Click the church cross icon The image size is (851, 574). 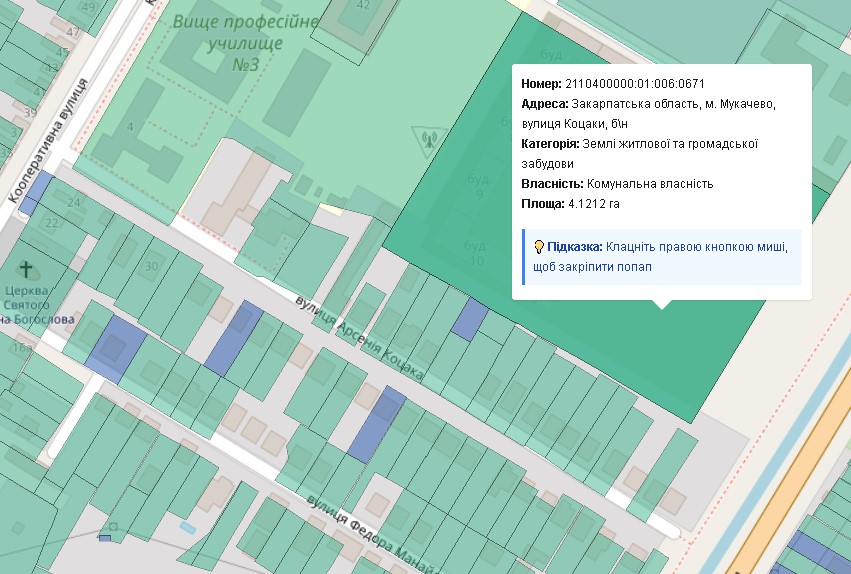coord(27,270)
